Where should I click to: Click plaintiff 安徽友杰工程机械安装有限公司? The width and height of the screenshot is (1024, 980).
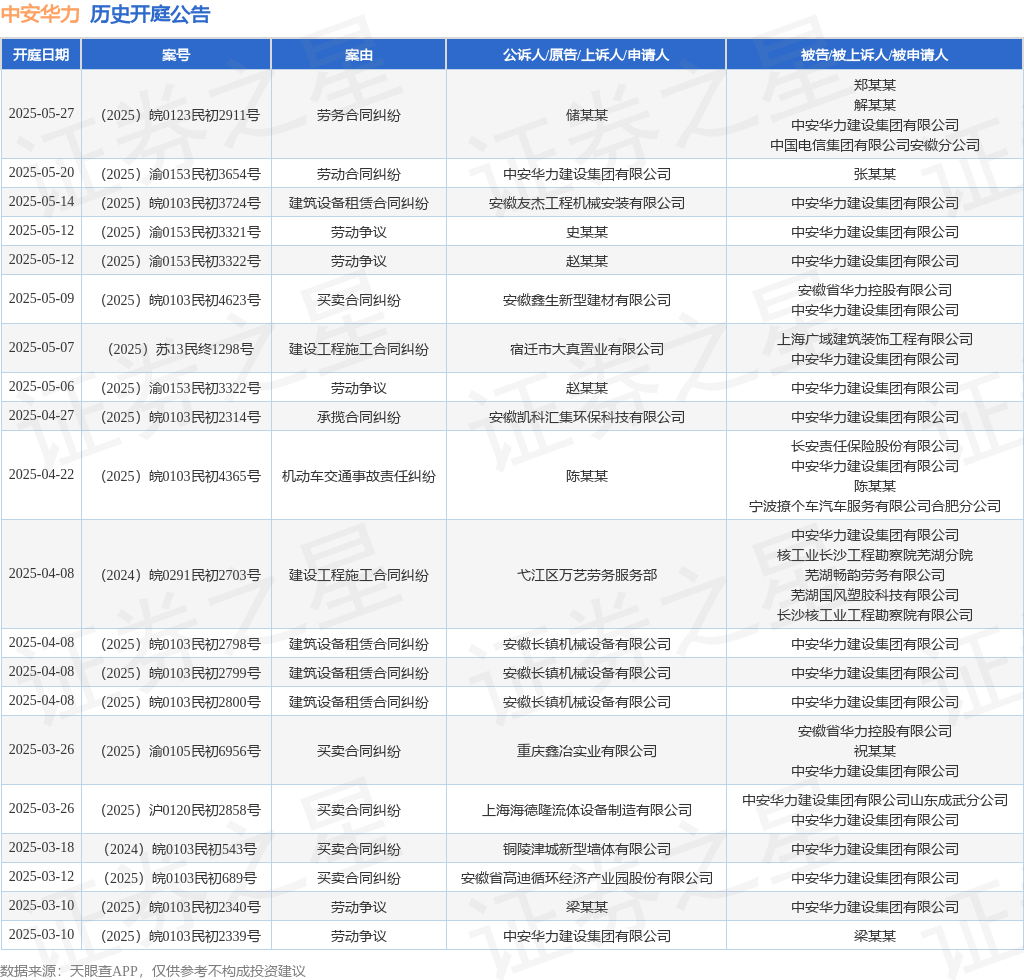pos(586,203)
